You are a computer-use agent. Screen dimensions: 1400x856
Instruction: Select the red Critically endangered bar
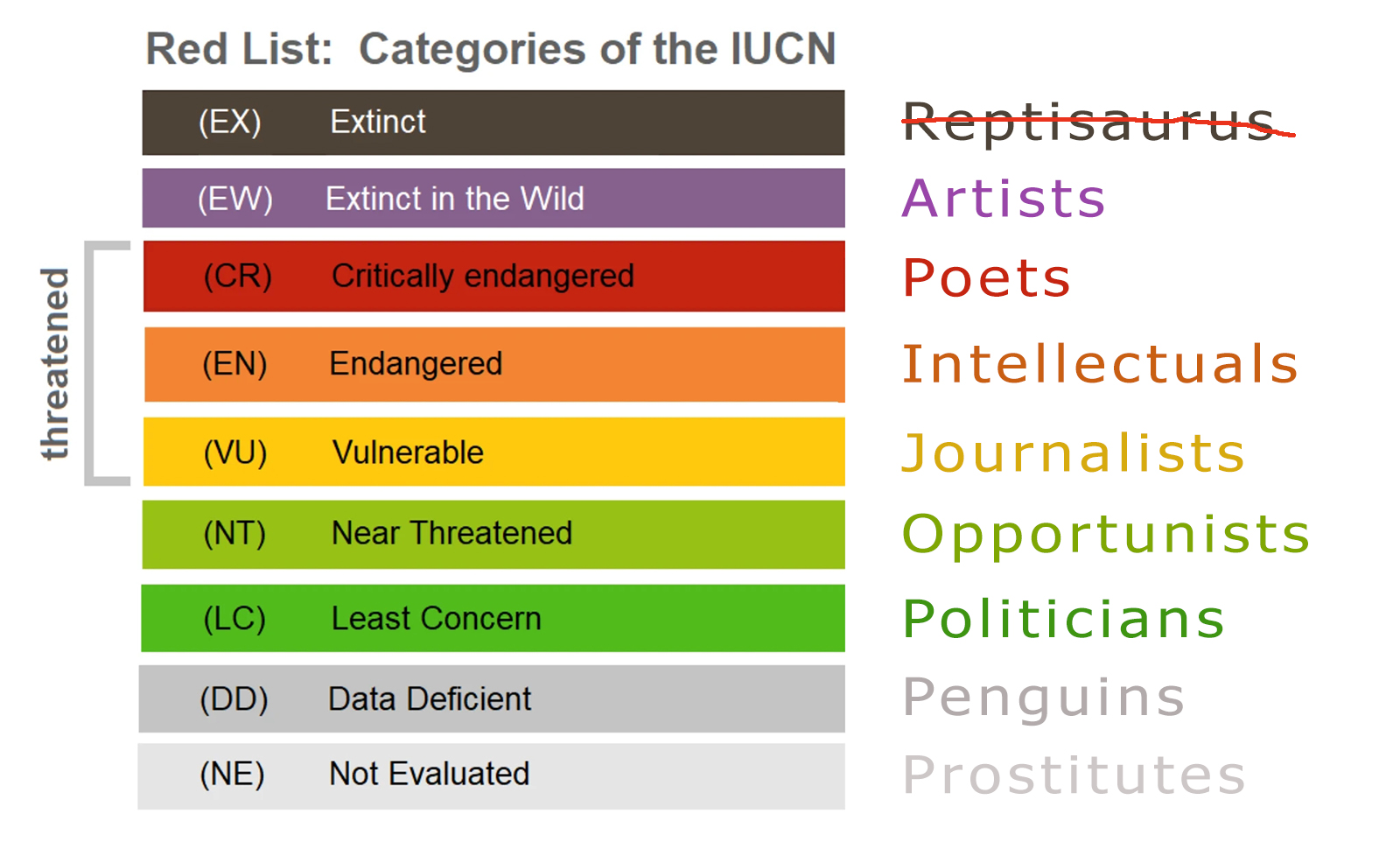(x=493, y=277)
